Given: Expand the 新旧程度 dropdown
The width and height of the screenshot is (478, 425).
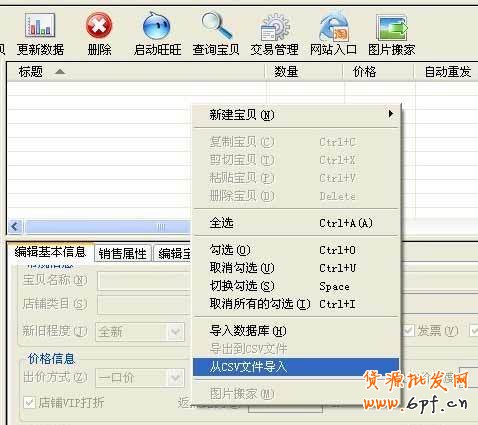Looking at the screenshot, I should [175, 332].
